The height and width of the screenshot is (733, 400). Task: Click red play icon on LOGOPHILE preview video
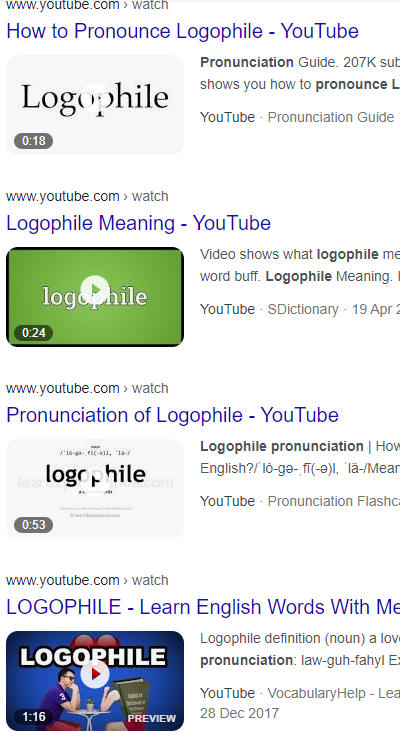tap(95, 674)
